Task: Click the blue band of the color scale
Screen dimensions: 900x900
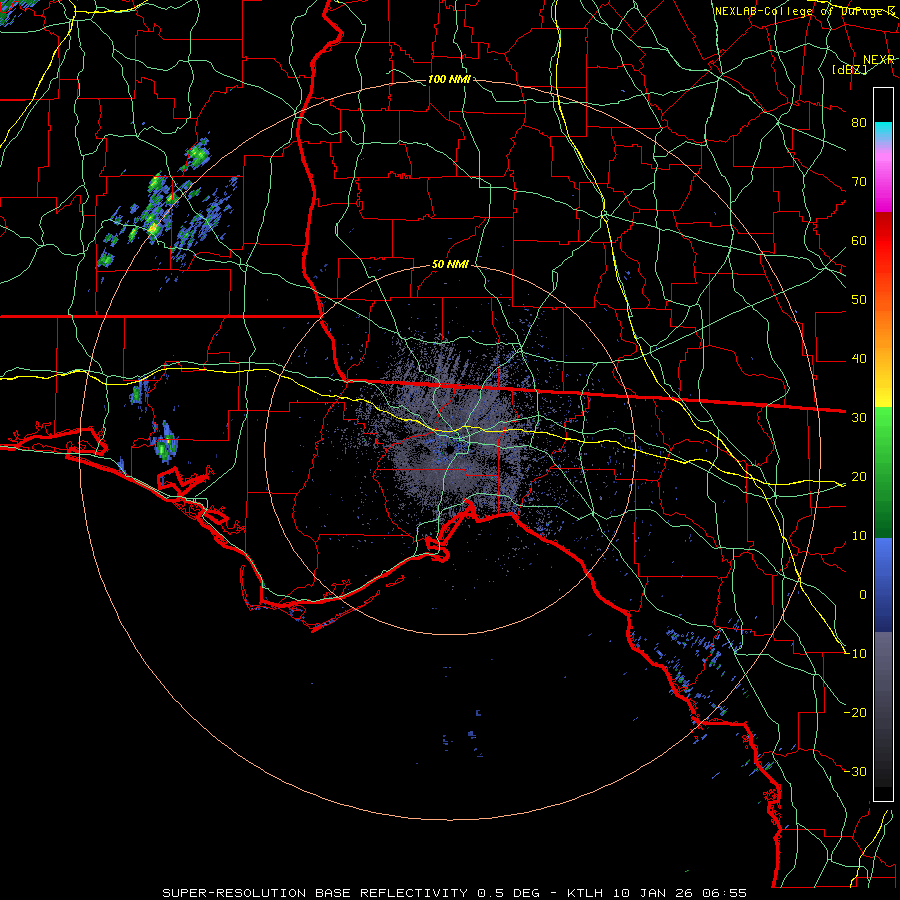Action: 883,584
